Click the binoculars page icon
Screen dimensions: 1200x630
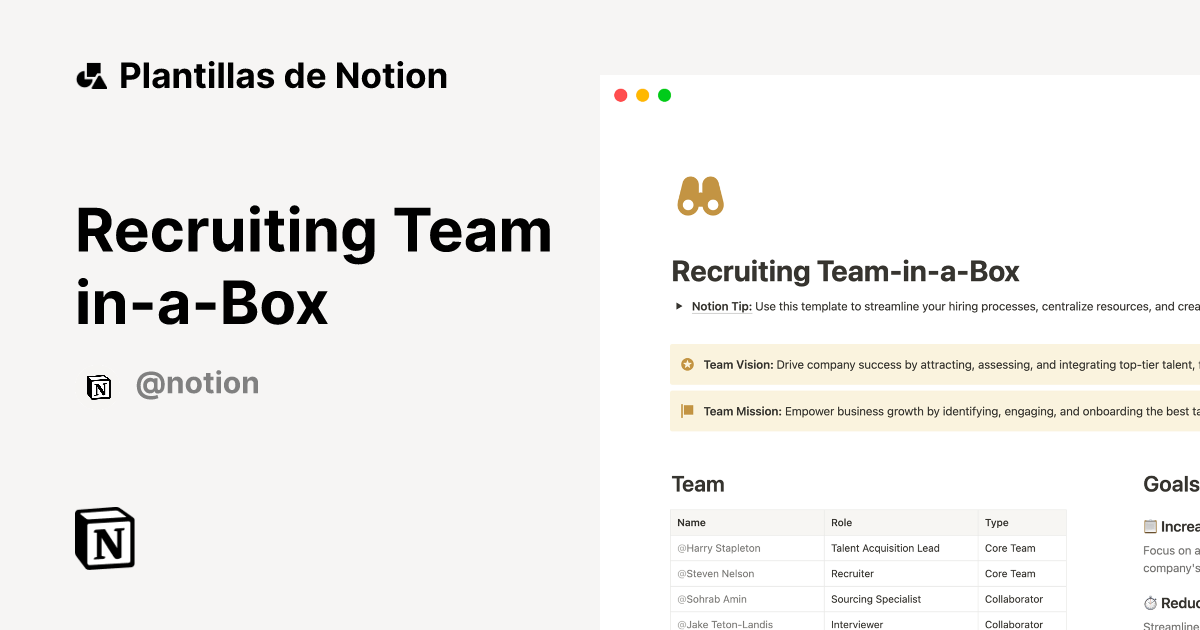pos(699,195)
